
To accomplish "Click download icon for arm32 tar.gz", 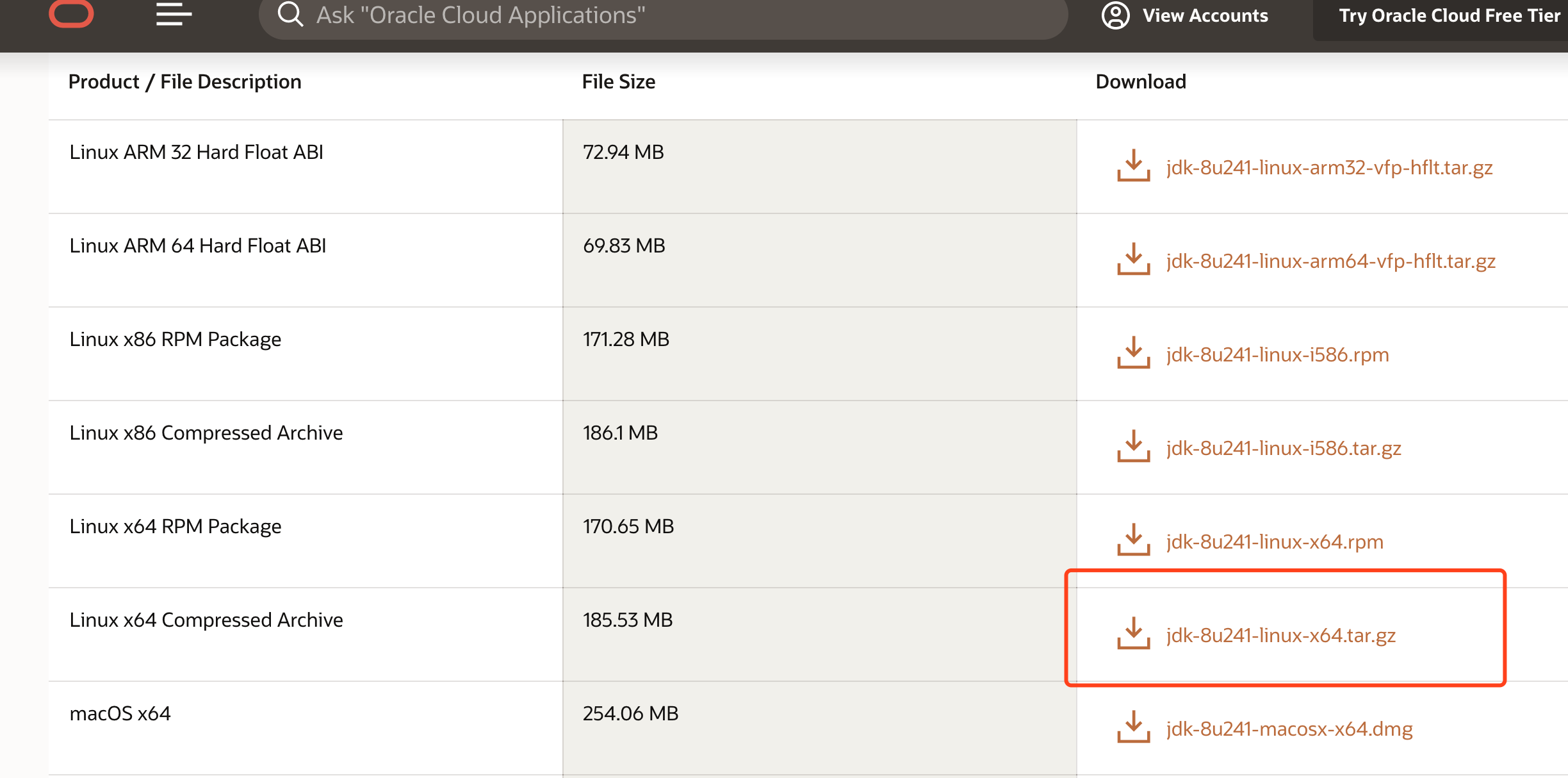I will 1133,166.
